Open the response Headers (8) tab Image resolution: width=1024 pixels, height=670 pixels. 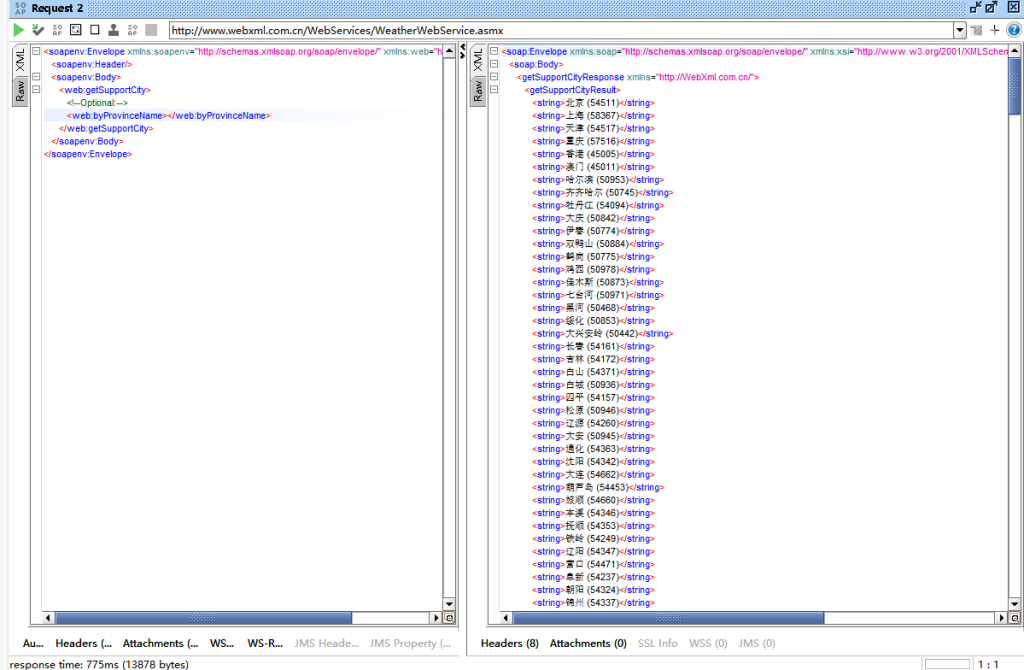click(x=509, y=643)
